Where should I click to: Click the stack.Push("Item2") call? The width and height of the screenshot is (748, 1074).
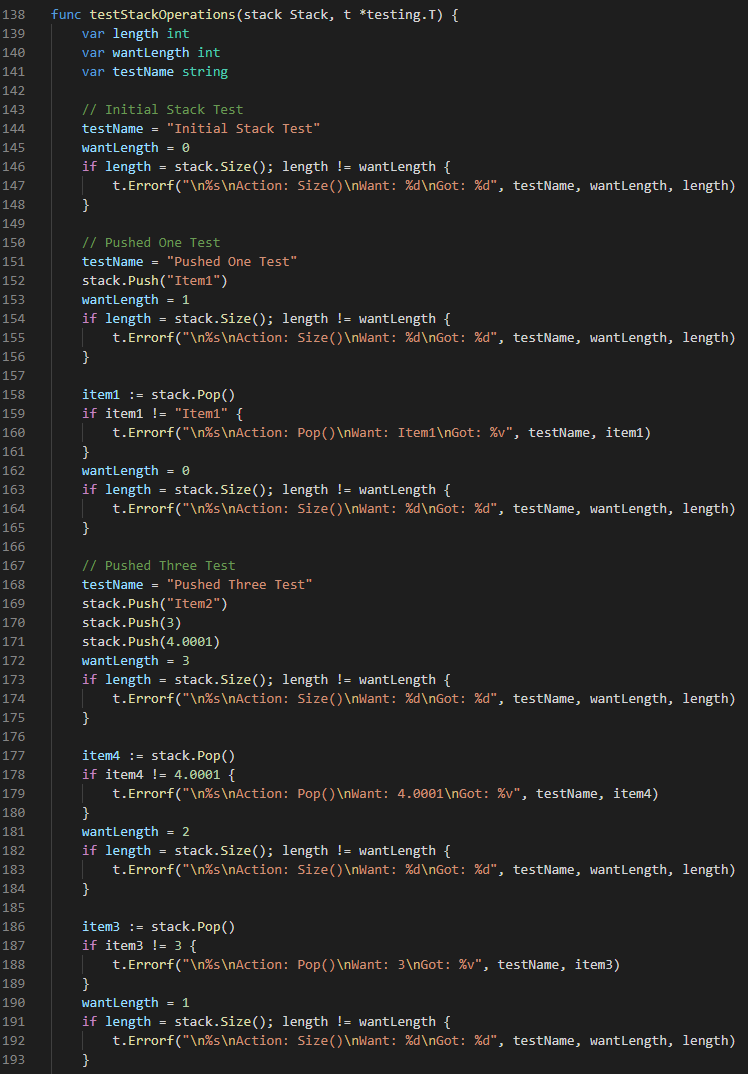click(x=155, y=604)
